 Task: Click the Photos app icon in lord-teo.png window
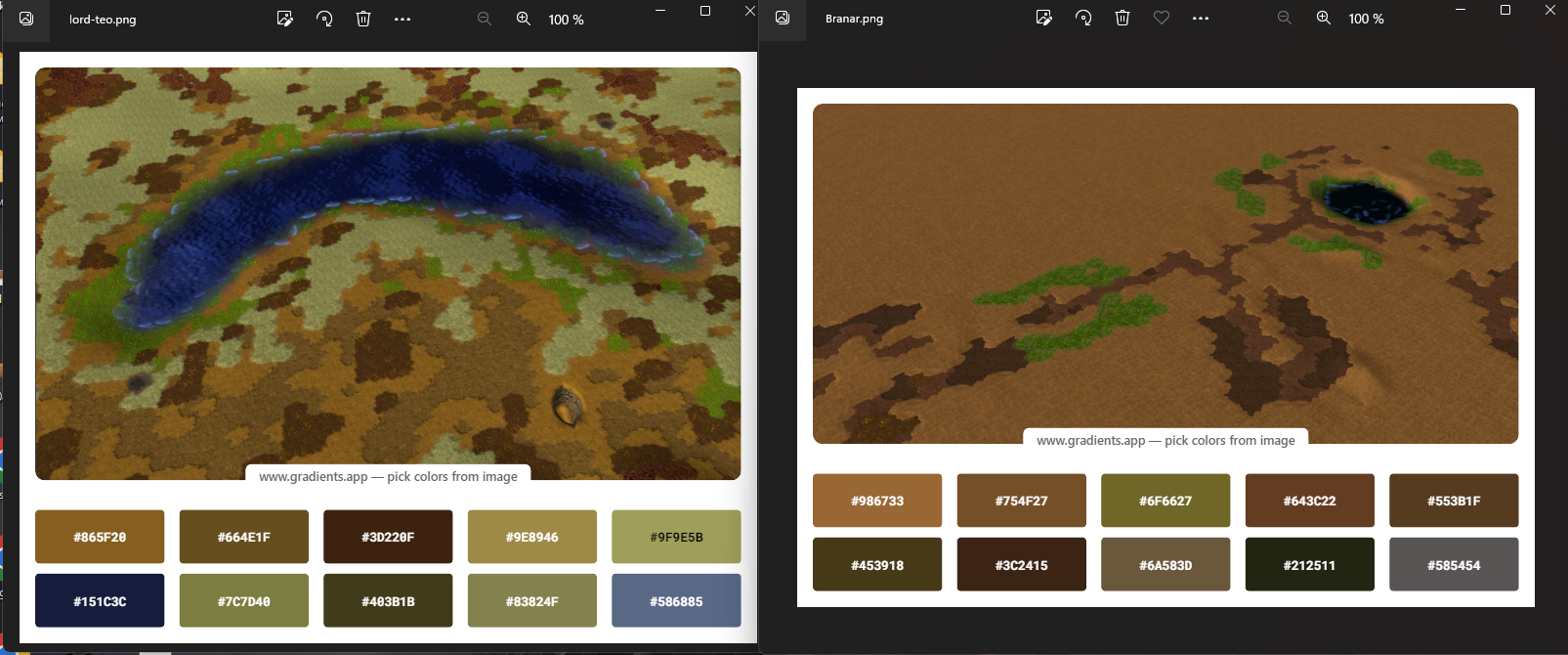pos(26,19)
